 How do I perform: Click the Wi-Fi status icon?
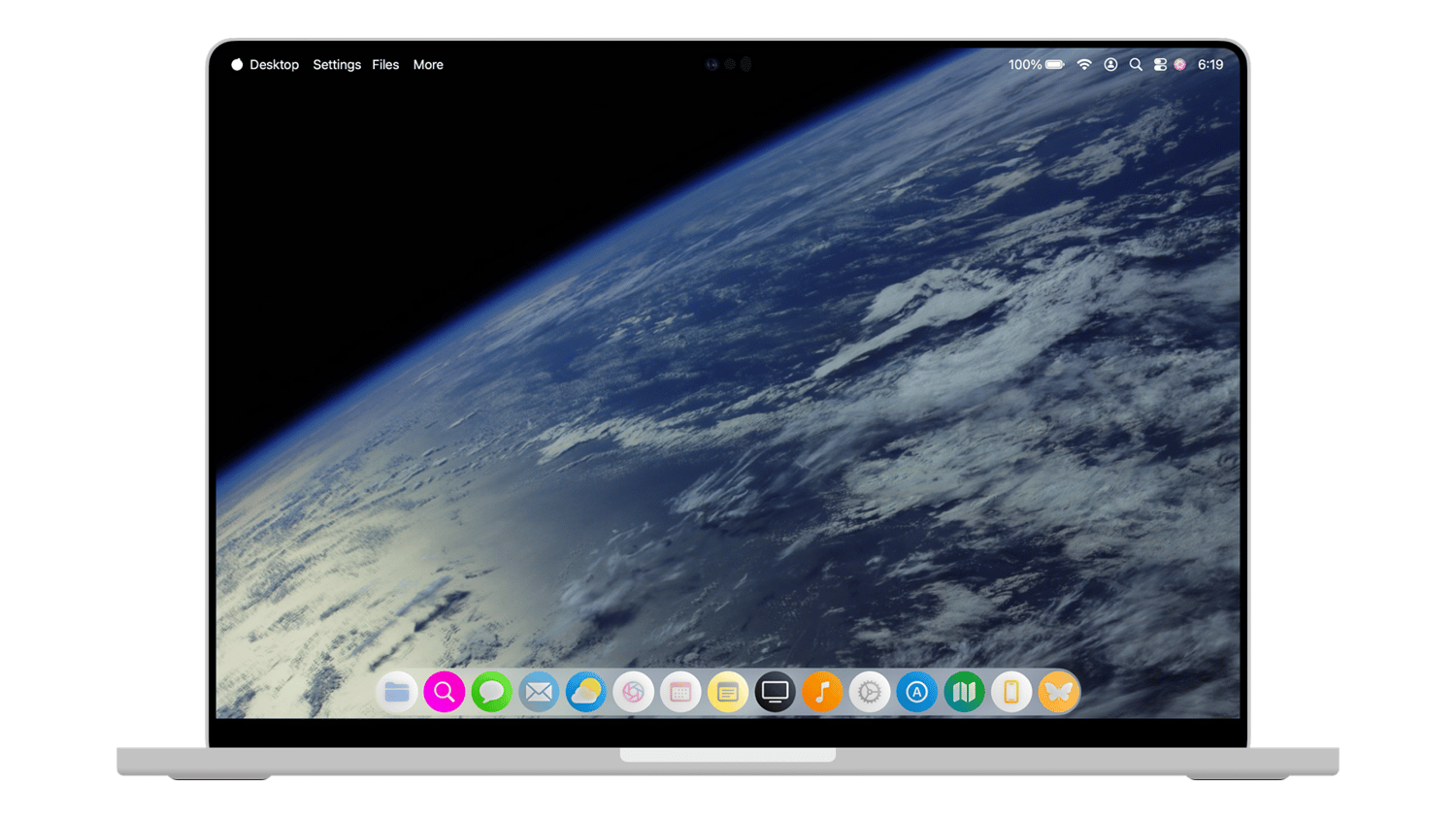1084,65
